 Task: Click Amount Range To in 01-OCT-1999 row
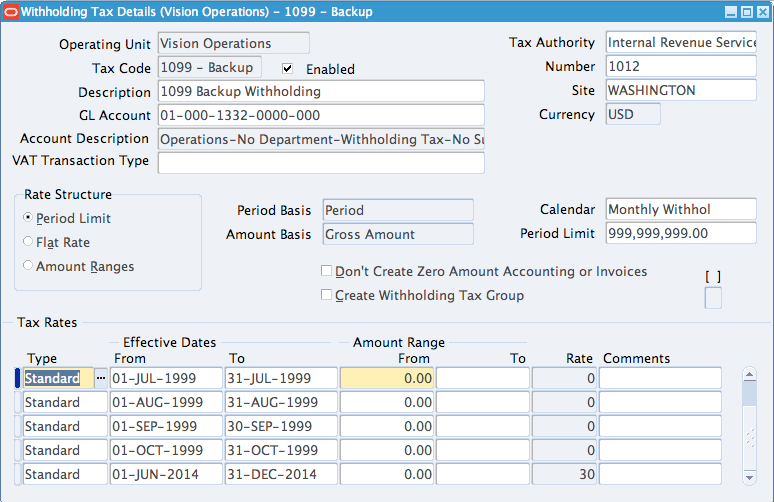coord(483,450)
